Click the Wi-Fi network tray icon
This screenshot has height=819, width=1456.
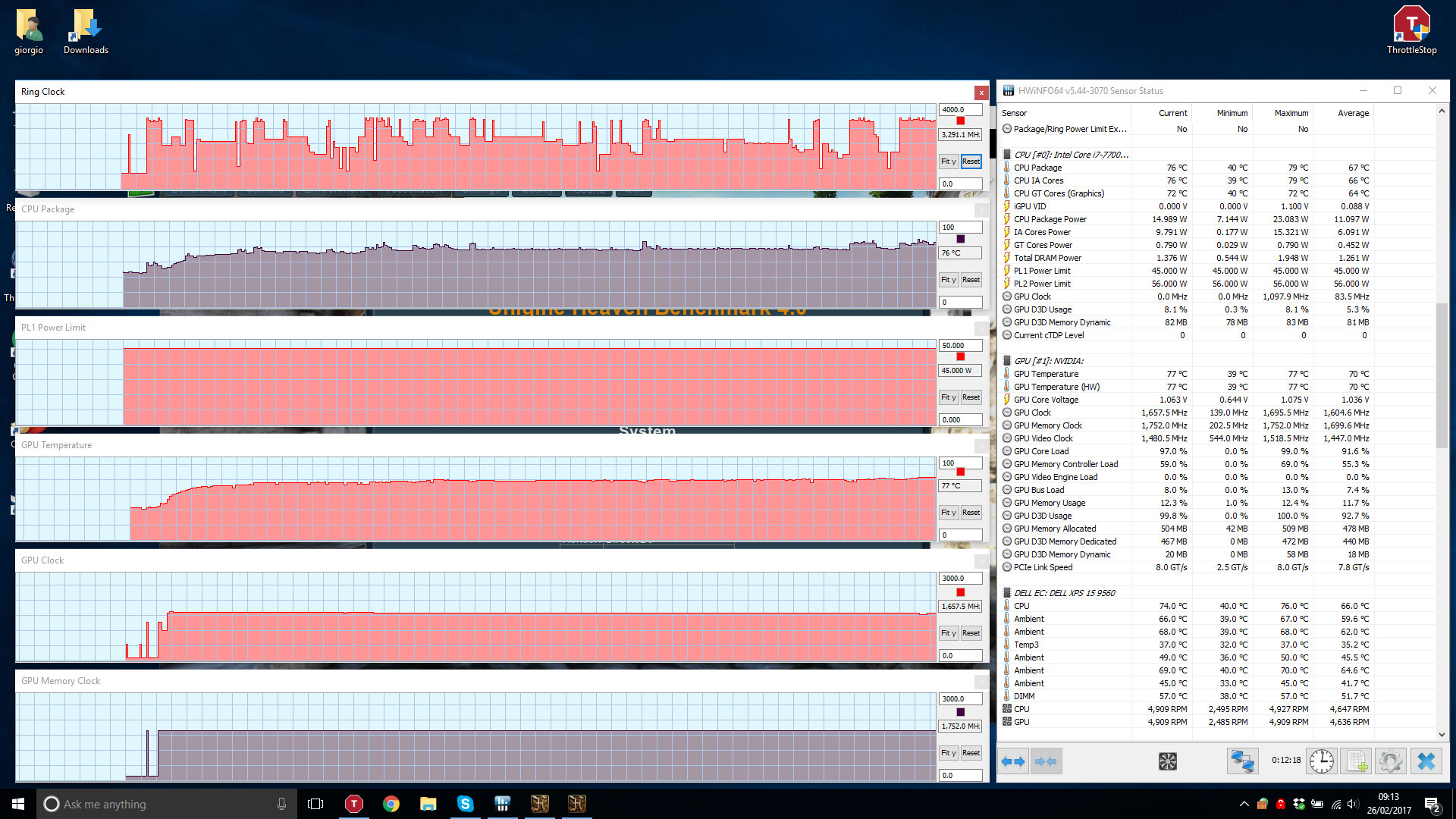[x=1335, y=804]
